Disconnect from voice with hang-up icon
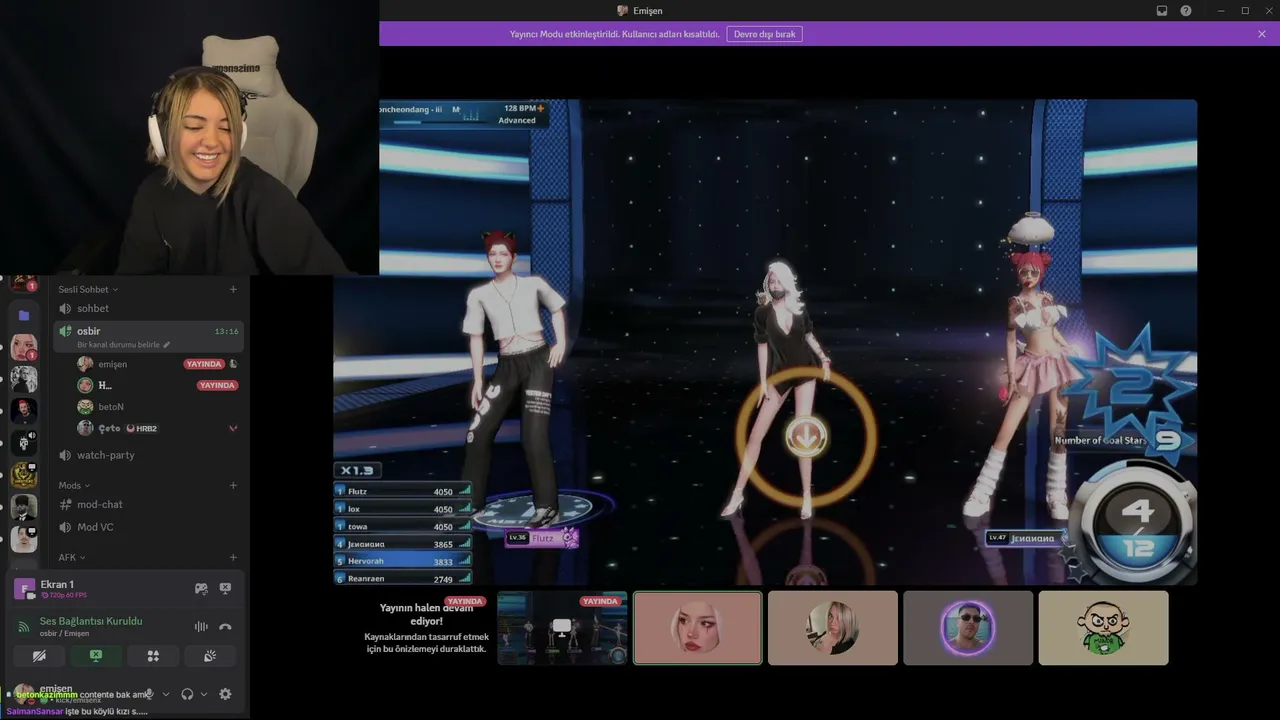 pos(225,627)
